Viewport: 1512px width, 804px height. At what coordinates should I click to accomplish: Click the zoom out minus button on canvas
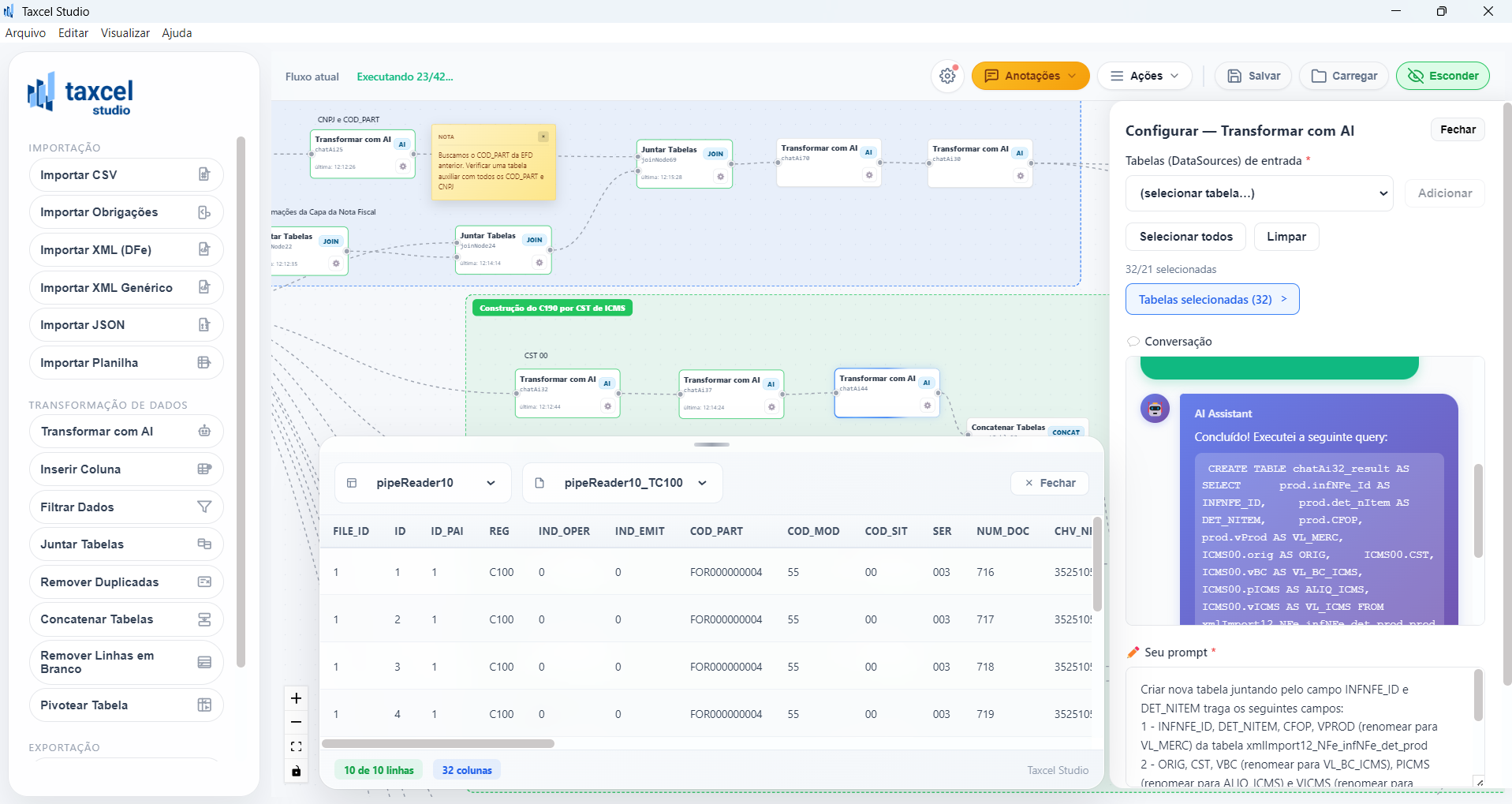297,722
